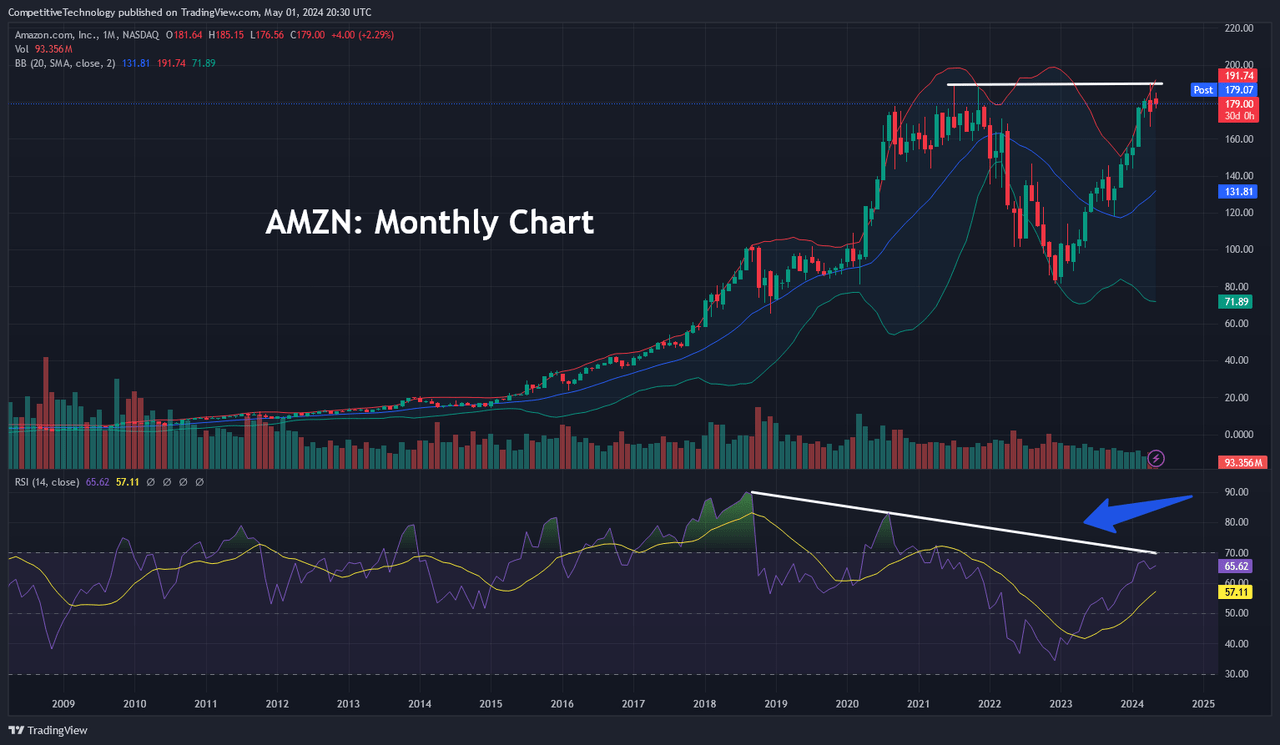1280x745 pixels.
Task: Click the 2018 label on time axis
Action: (704, 704)
